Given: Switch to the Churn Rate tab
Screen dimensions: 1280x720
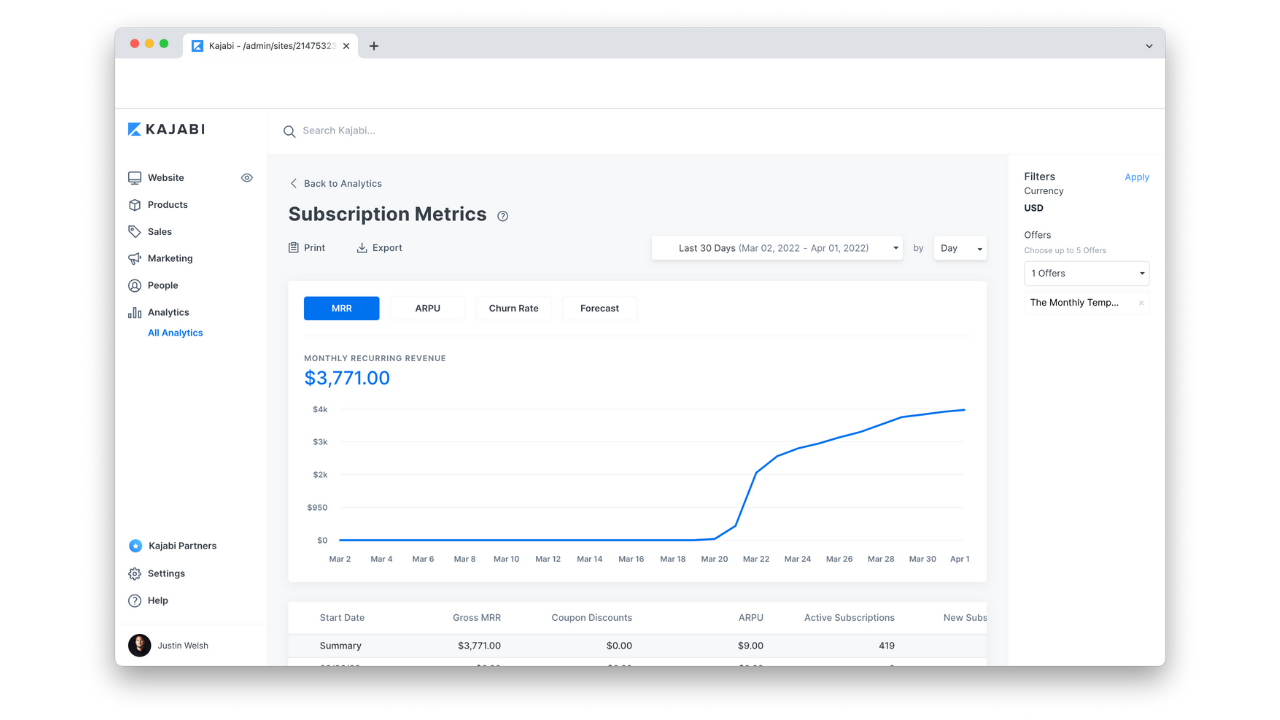Looking at the screenshot, I should point(514,308).
